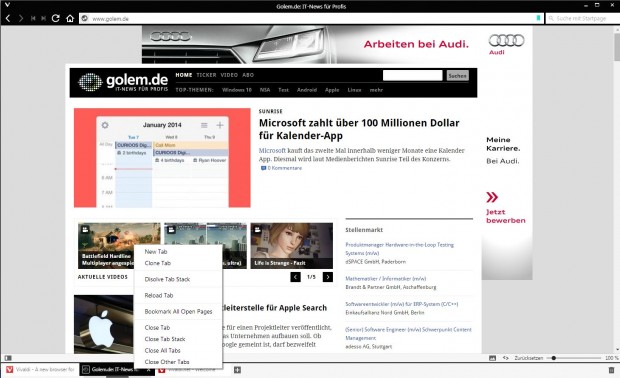Click the Suchen search button

[457, 76]
